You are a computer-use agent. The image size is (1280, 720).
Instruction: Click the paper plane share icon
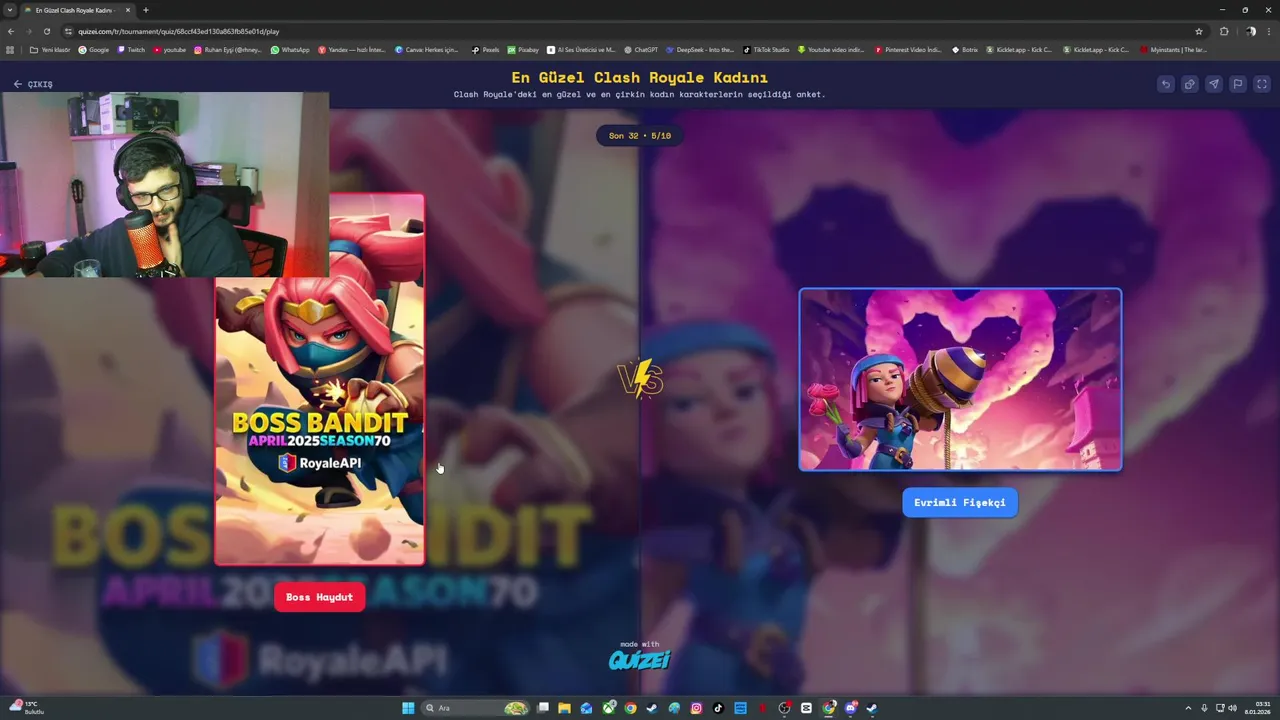click(x=1213, y=84)
